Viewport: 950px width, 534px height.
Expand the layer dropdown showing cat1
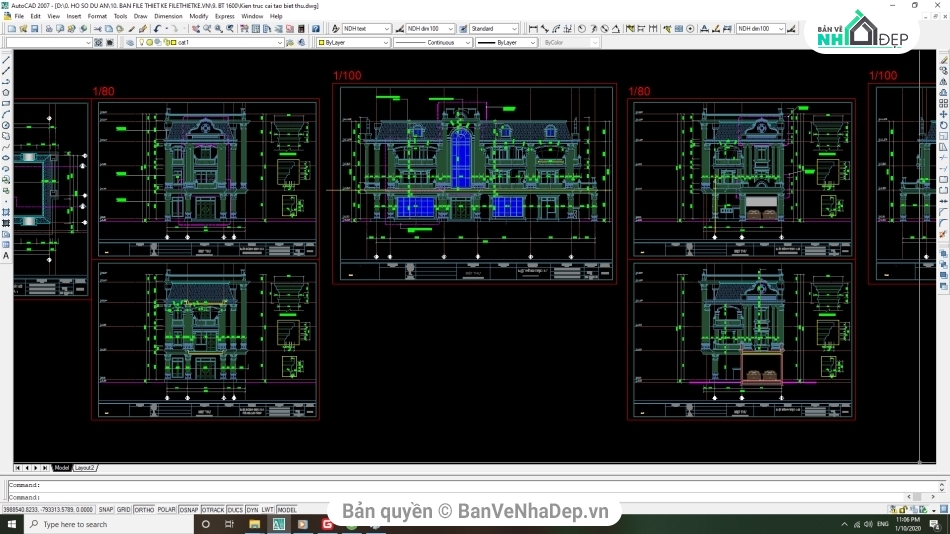[279, 43]
